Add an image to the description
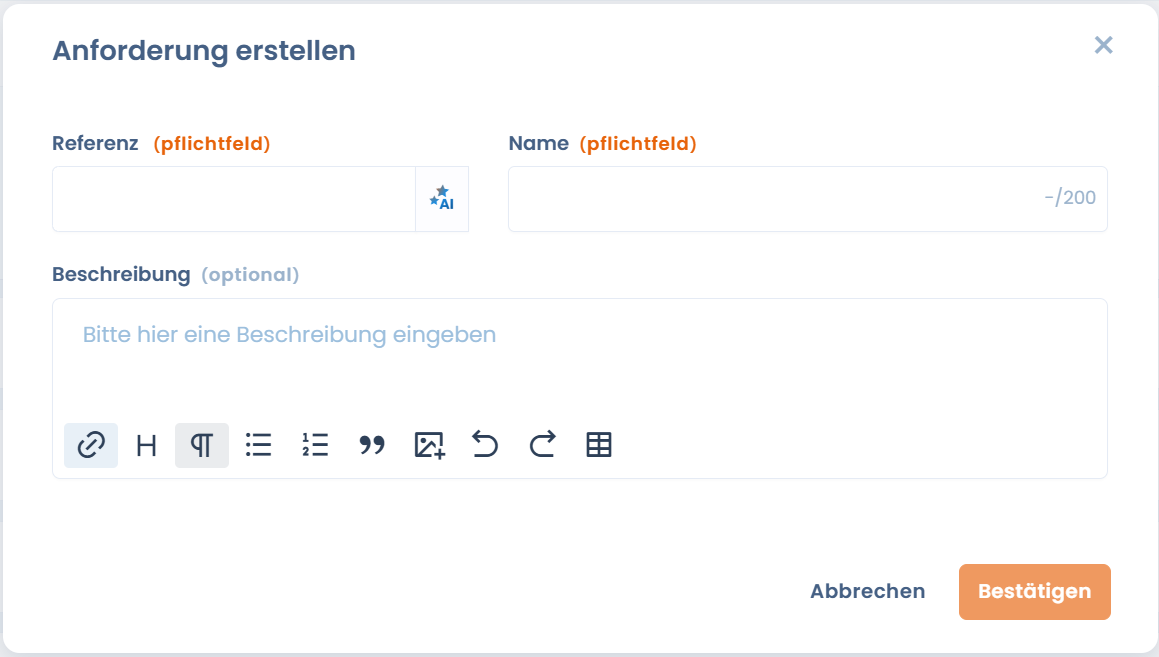Image resolution: width=1159 pixels, height=657 pixels. tap(429, 445)
